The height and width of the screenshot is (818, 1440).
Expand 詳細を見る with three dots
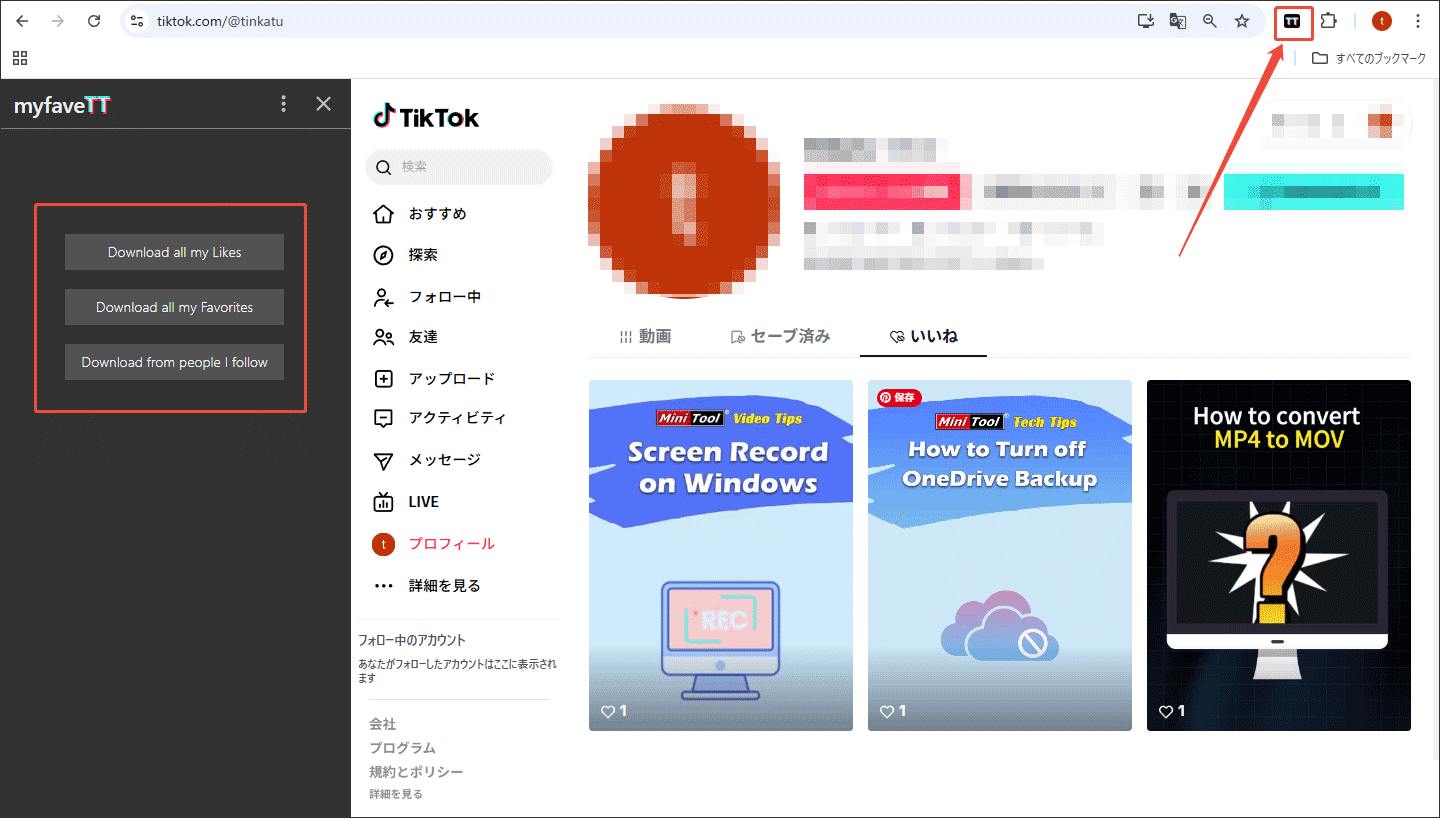(427, 586)
